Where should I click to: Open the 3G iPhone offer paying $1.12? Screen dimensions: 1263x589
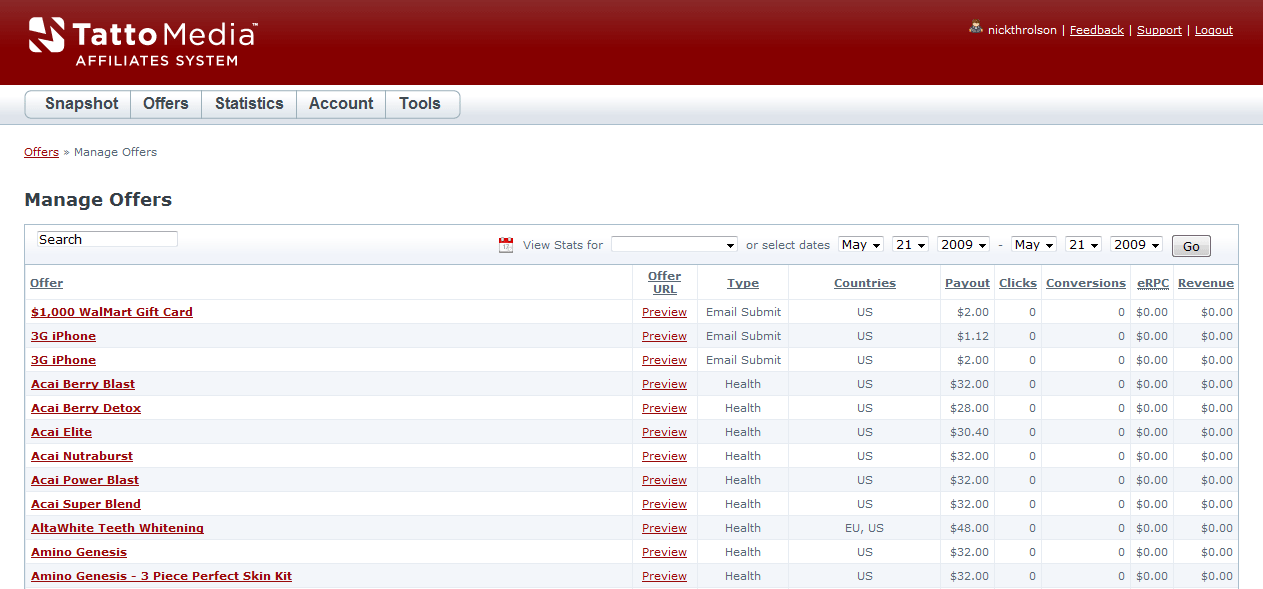tap(63, 336)
